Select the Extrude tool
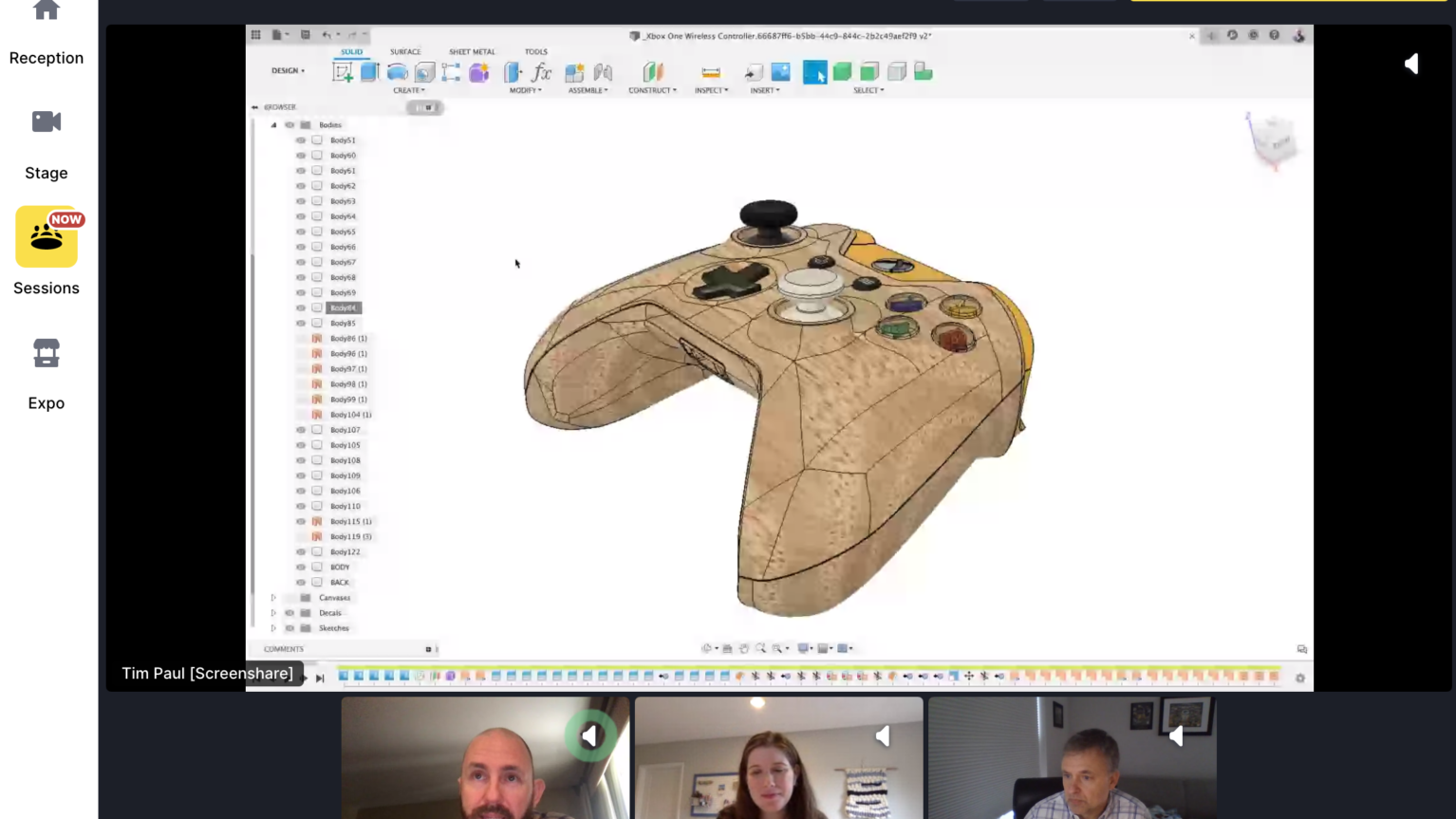 tap(370, 72)
